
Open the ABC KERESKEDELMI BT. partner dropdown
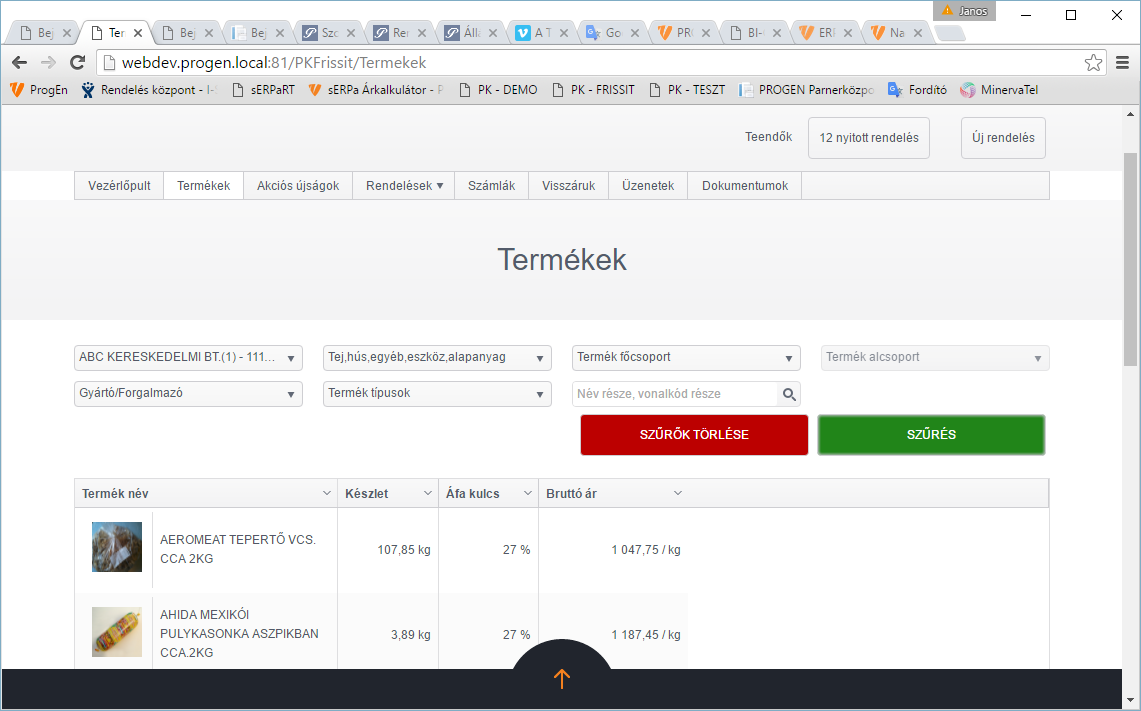point(188,357)
